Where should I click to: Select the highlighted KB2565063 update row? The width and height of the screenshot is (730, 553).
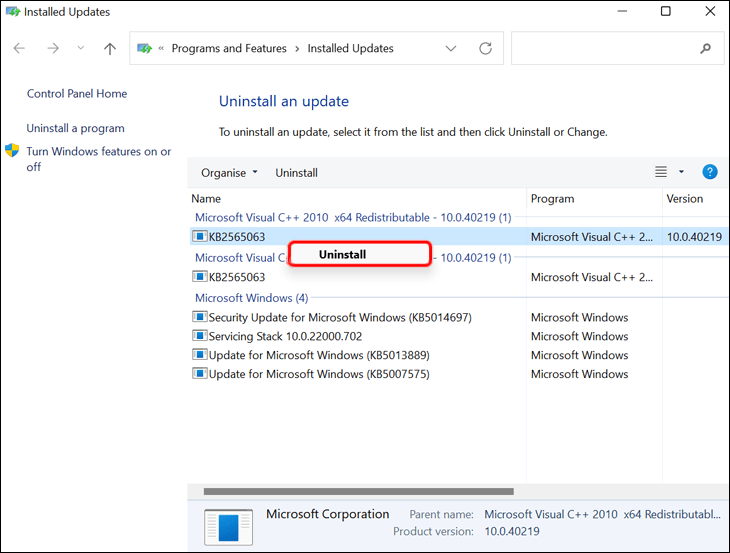[x=458, y=236]
